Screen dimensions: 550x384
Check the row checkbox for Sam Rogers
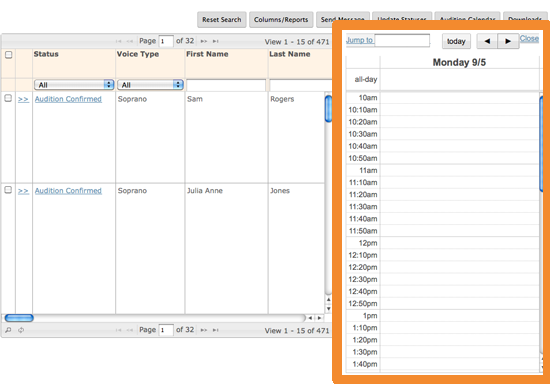point(8,98)
